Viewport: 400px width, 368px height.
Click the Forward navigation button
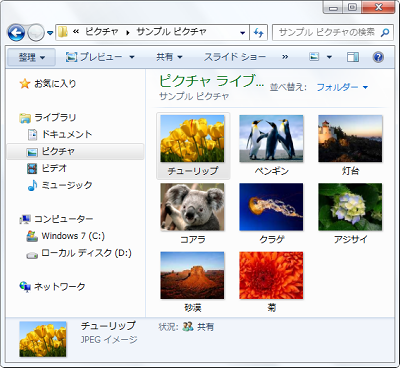point(36,33)
